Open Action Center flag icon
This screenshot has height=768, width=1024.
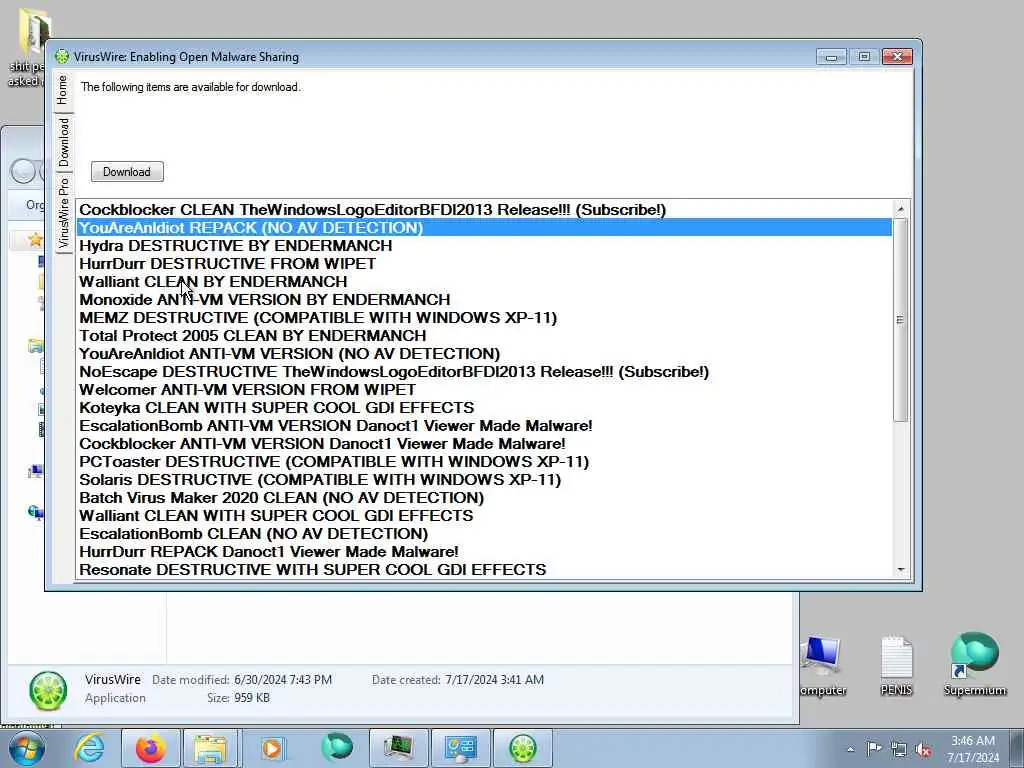(x=874, y=748)
